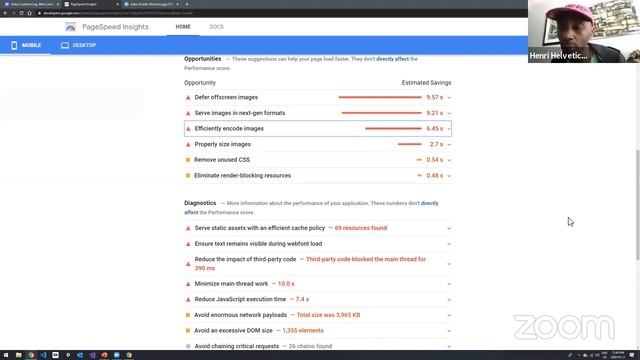Image resolution: width=640 pixels, height=360 pixels.
Task: Click 'Minimize main-thread work' audit title
Action: (231, 284)
